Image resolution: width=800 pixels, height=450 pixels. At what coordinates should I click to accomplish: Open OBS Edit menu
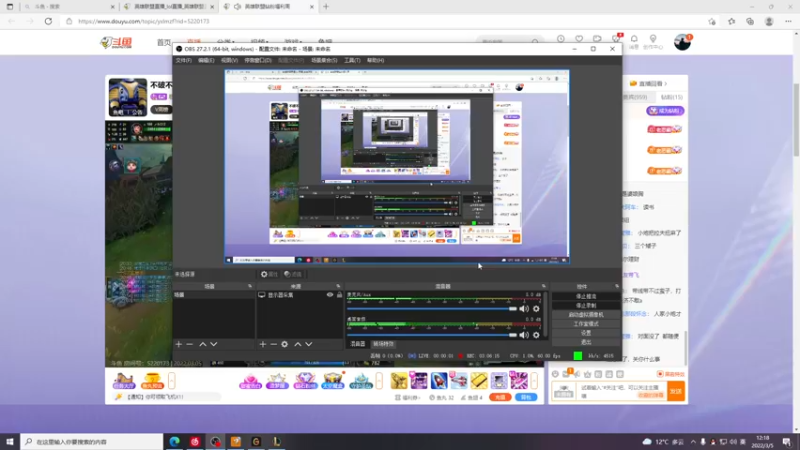tap(206, 60)
